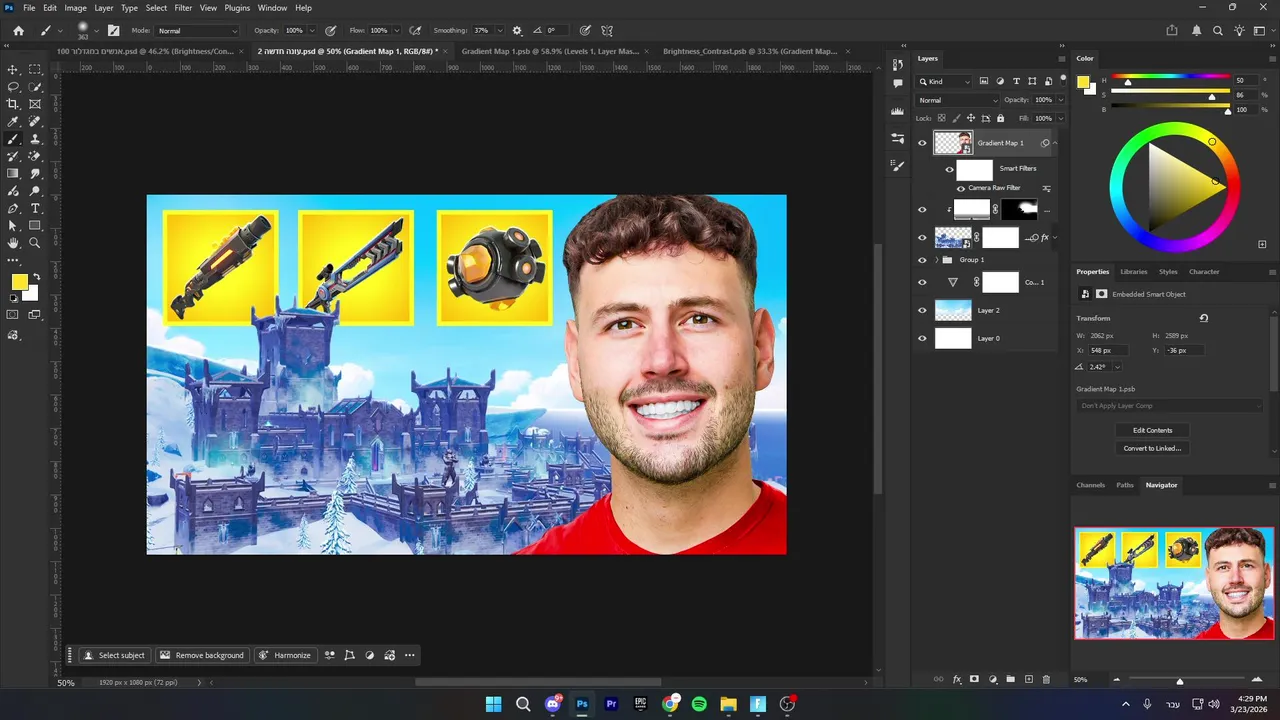Open the Flow percentage dropdown

coord(396,31)
